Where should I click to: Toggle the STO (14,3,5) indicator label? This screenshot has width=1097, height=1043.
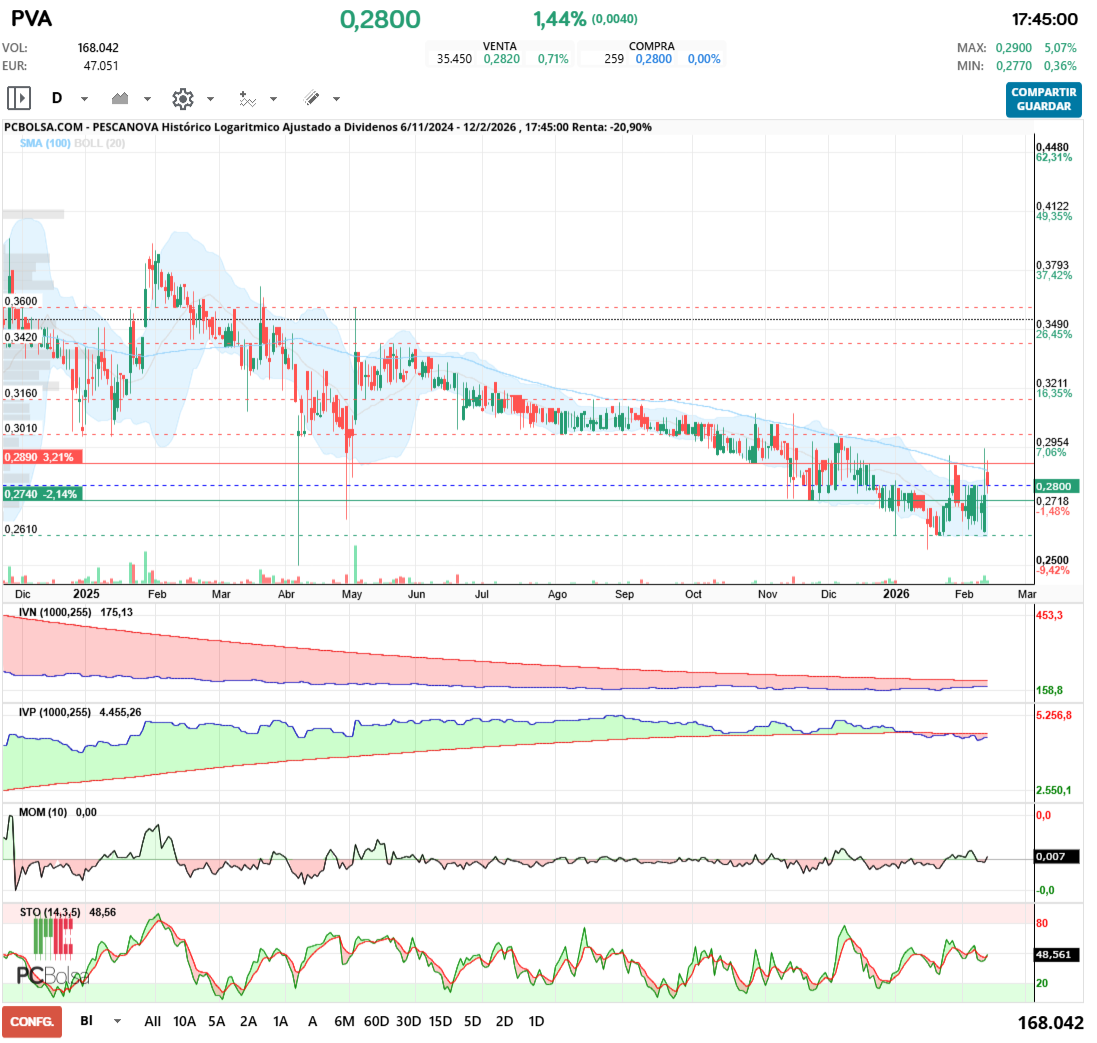point(52,913)
